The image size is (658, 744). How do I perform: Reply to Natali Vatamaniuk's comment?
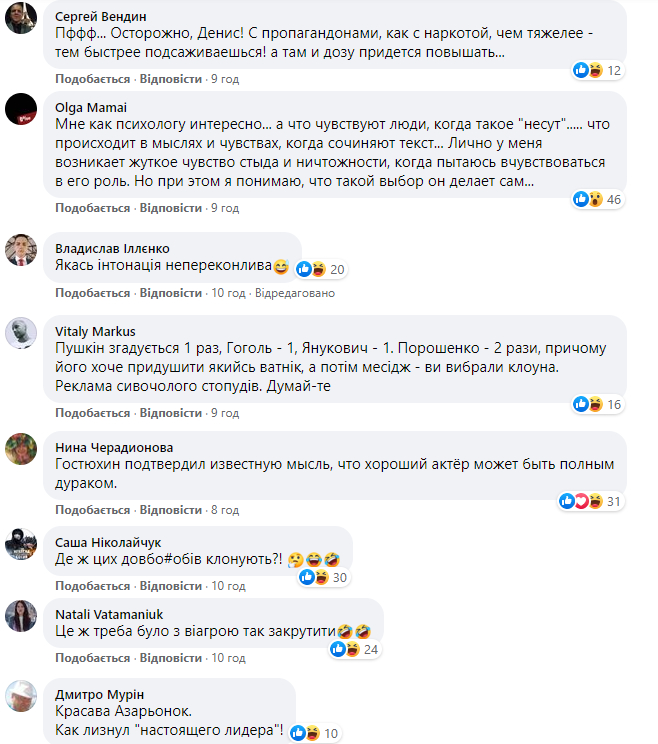170,658
